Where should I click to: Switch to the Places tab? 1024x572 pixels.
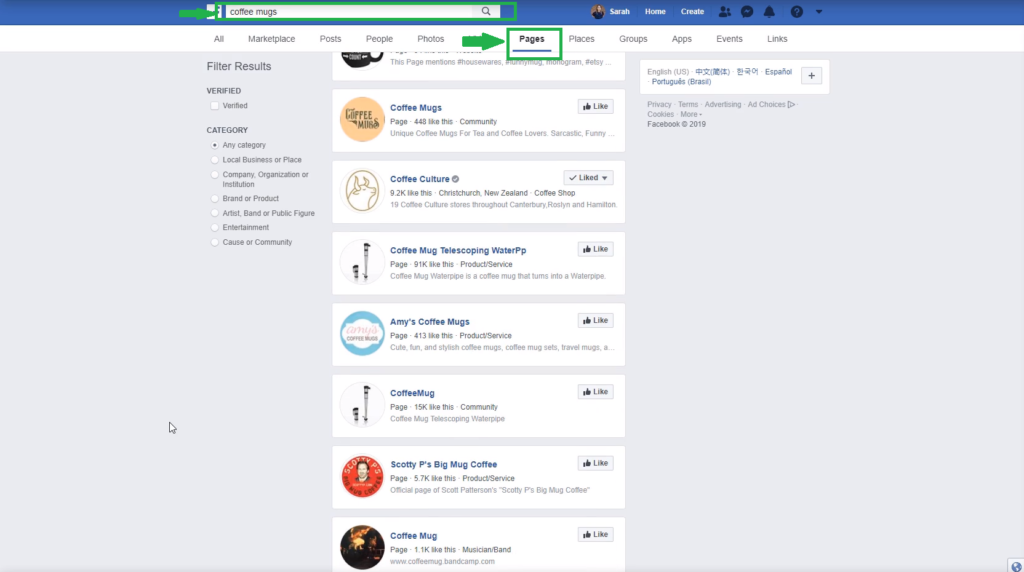[581, 39]
